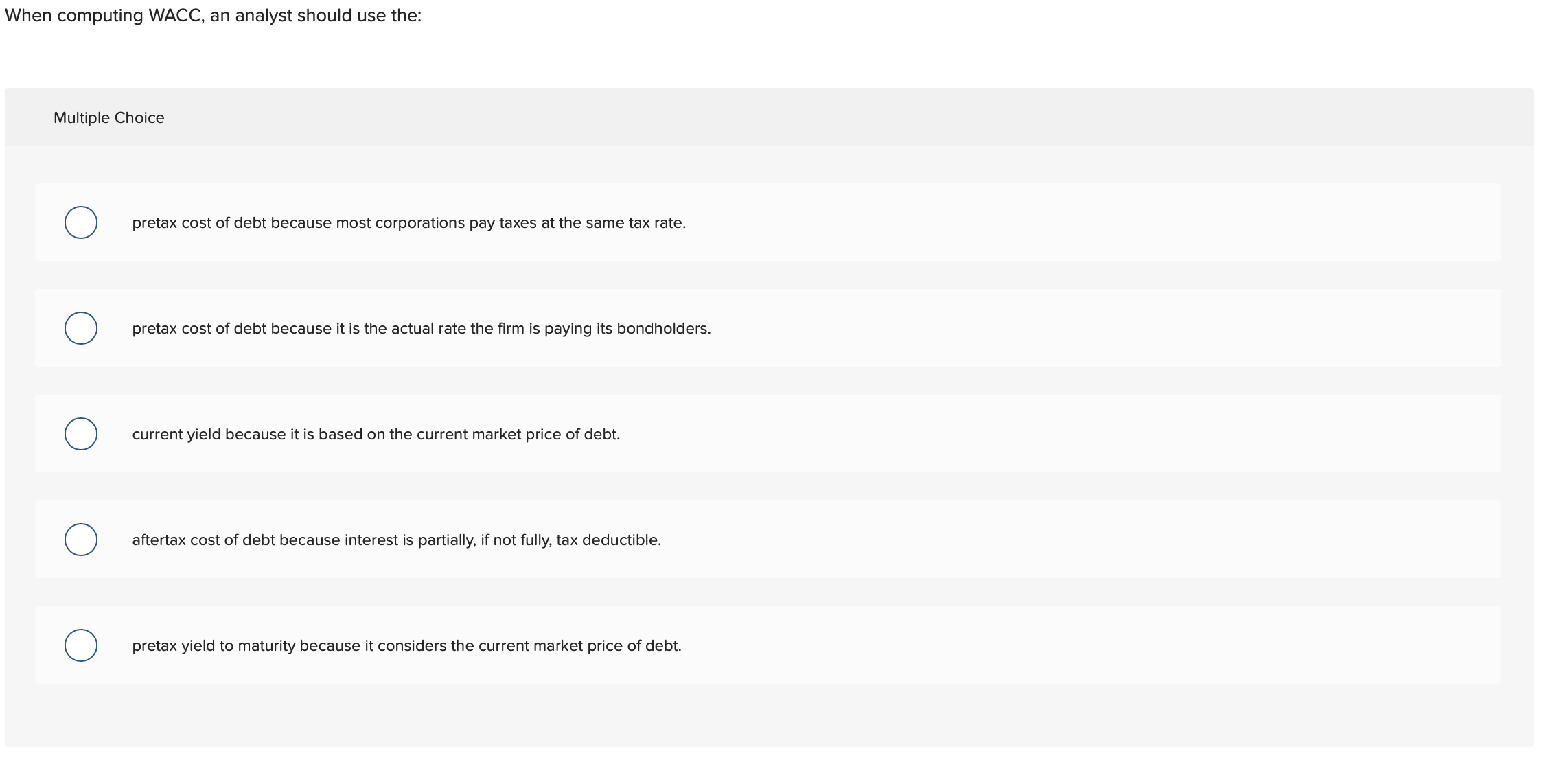
Task: Select the radio button for current yield option
Action: click(80, 433)
